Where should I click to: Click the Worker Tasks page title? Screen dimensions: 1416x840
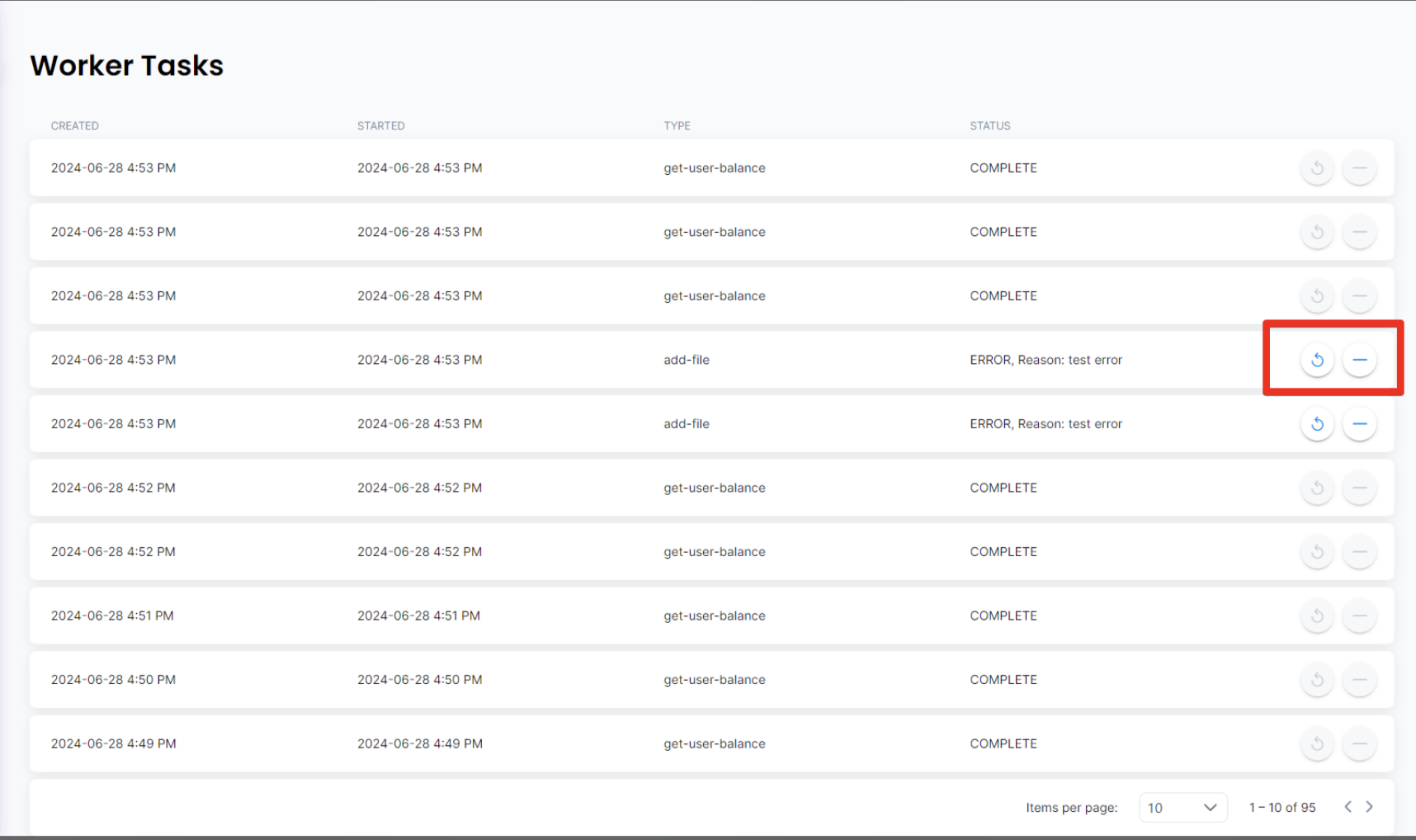point(127,66)
